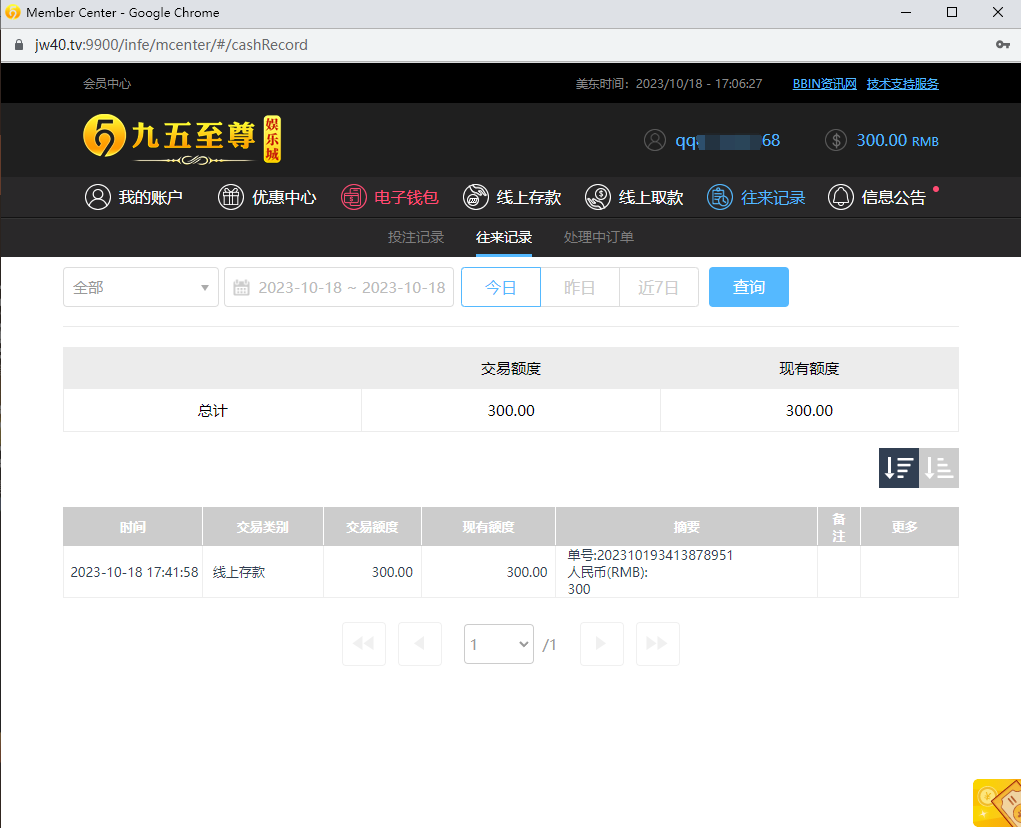
Task: Select the 近7日 date range filter
Action: click(x=659, y=287)
